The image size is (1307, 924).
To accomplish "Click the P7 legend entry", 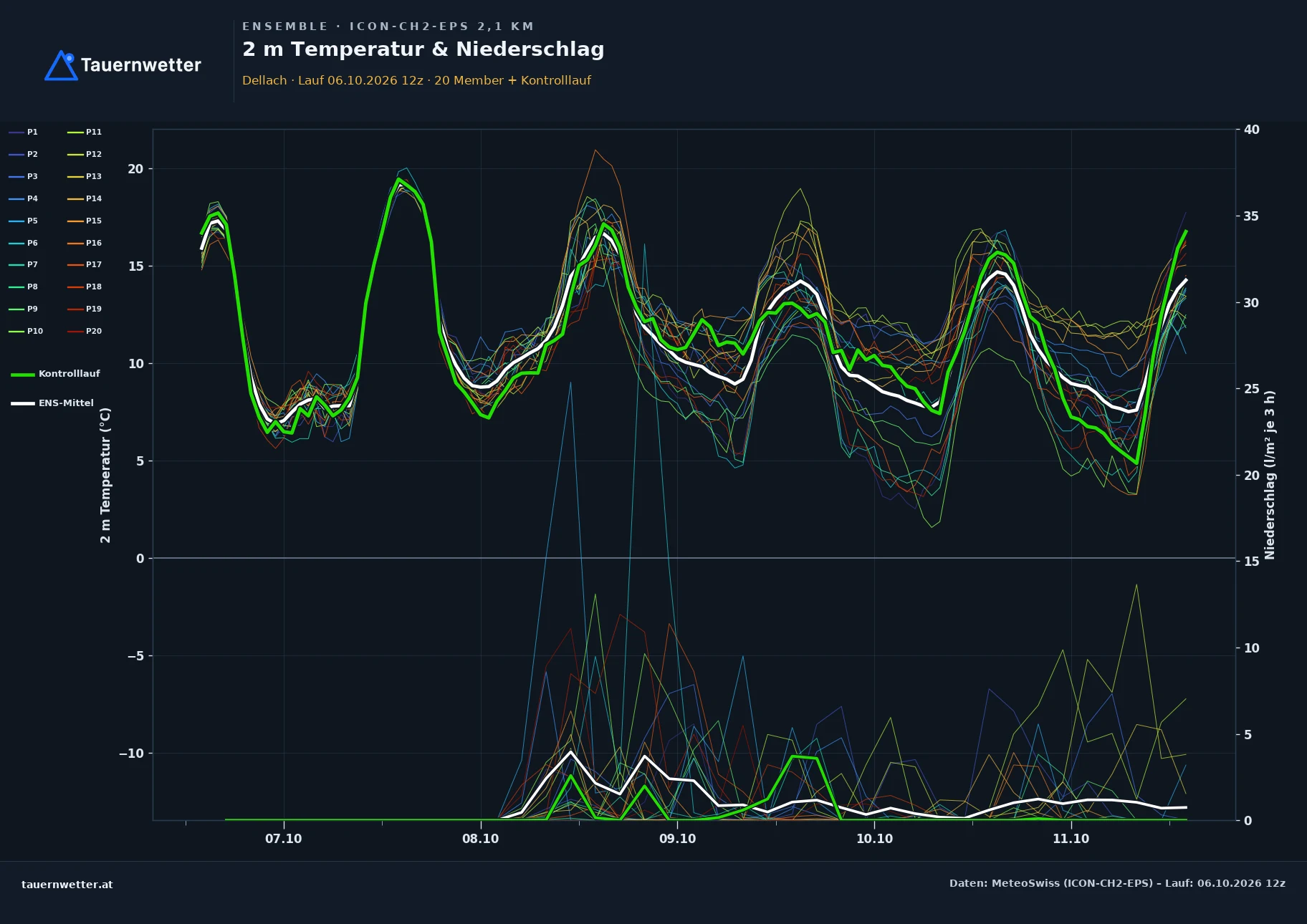I will tap(24, 265).
